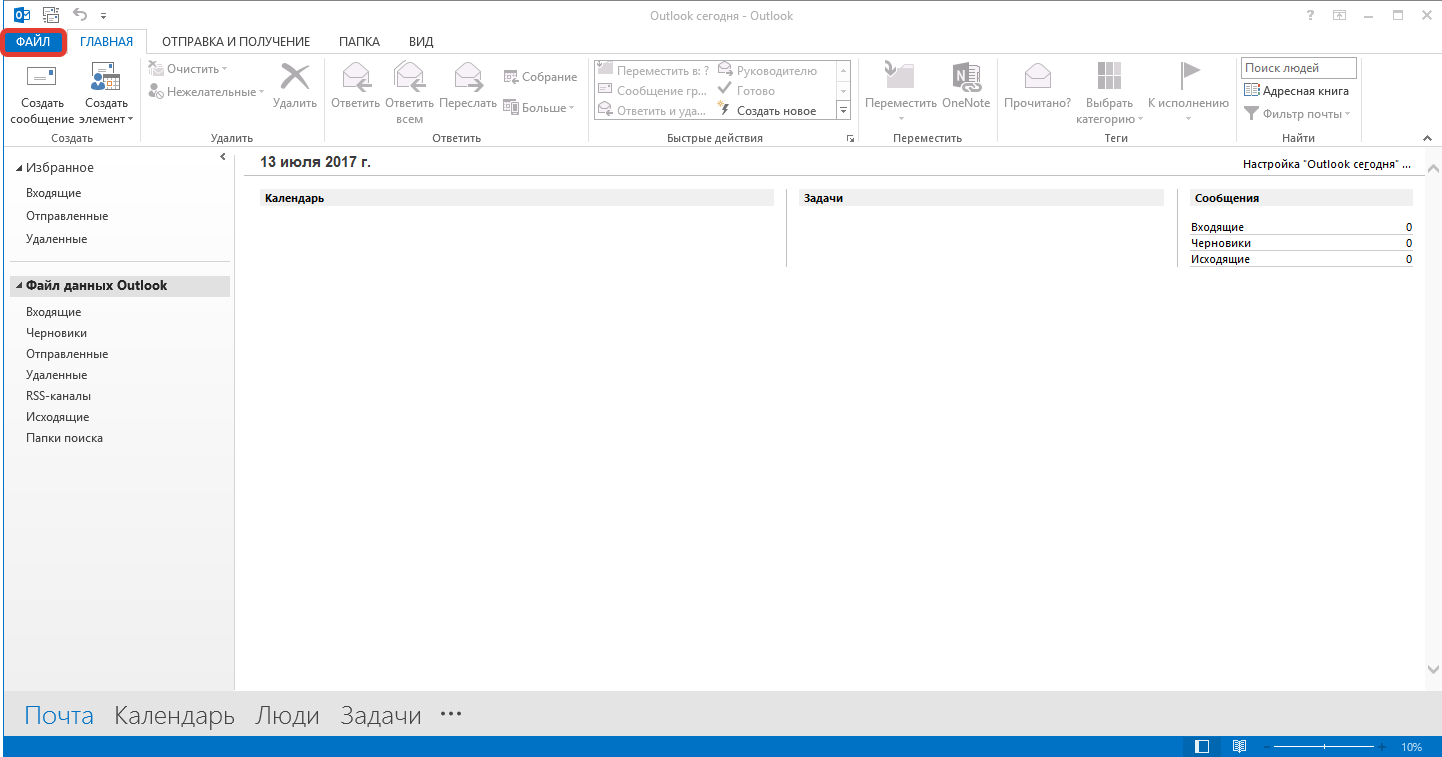1442x757 pixels.
Task: Open the Junk (Нежелательные) dropdown
Action: pos(206,92)
